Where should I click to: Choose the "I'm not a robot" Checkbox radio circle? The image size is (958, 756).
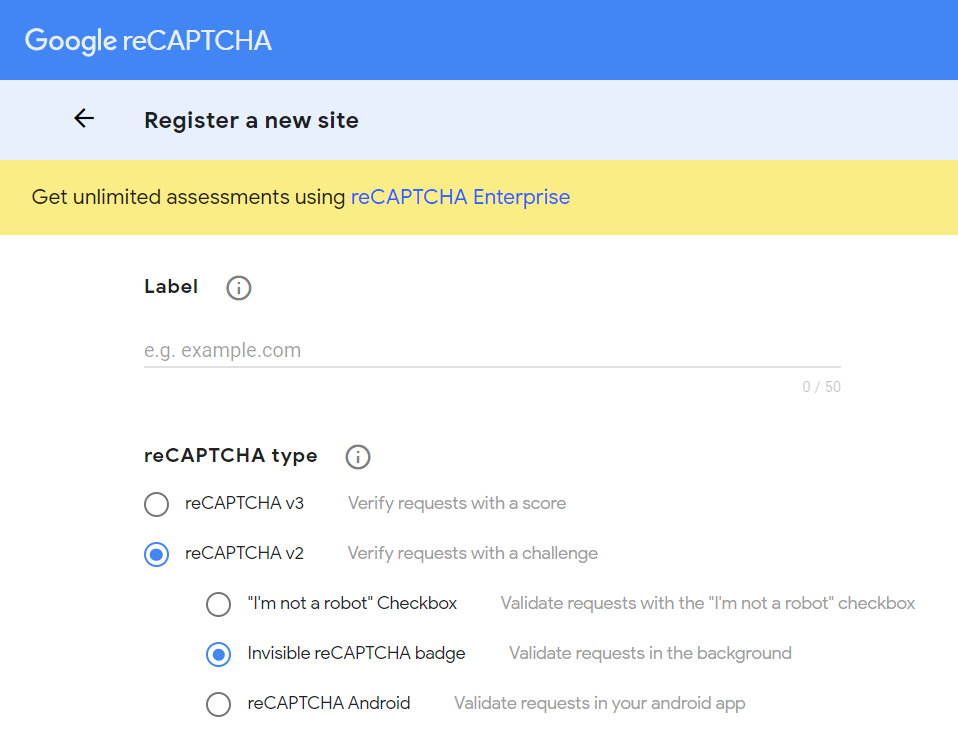point(218,604)
